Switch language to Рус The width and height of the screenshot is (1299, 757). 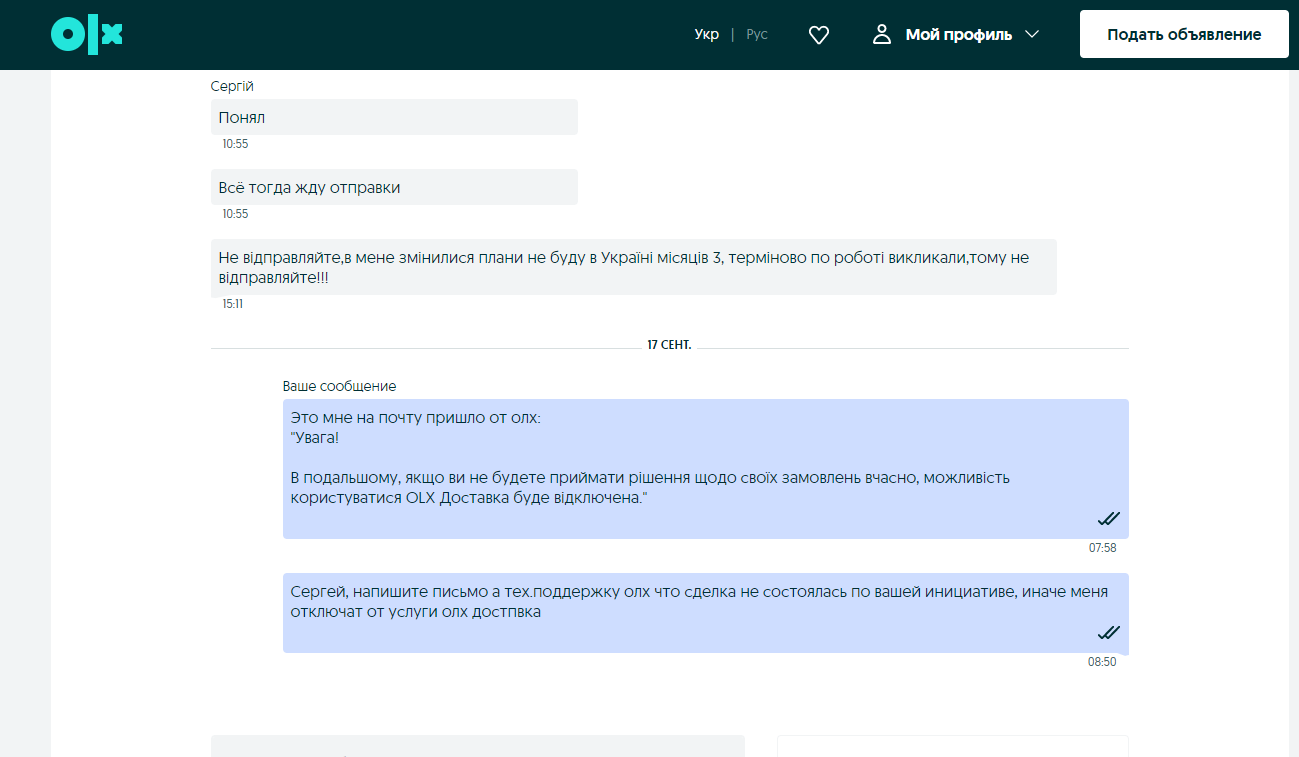pos(757,35)
